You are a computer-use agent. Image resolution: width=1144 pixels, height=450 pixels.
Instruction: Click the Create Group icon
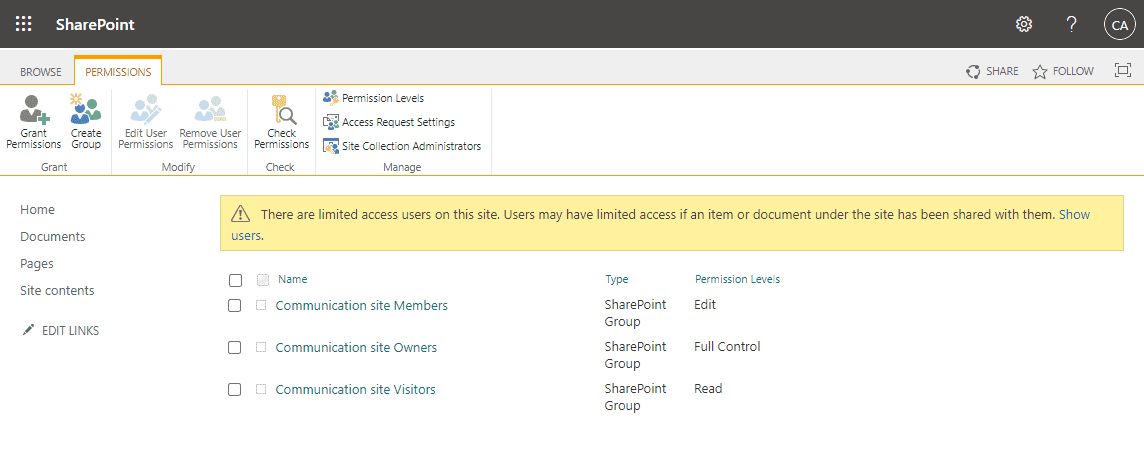[86, 109]
